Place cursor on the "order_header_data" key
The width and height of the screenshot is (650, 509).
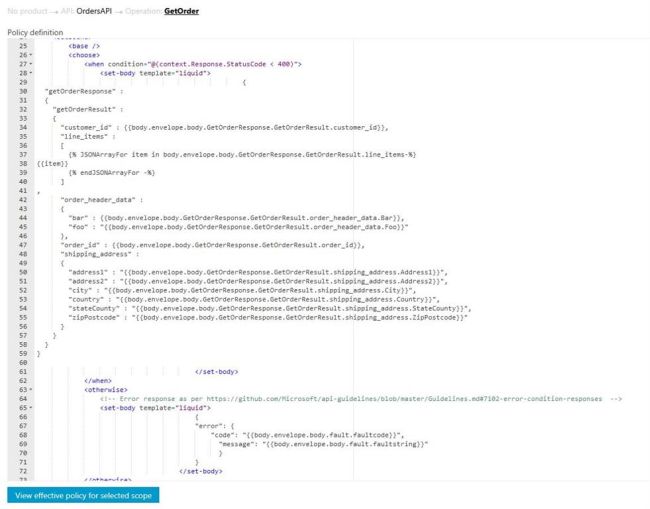click(98, 200)
